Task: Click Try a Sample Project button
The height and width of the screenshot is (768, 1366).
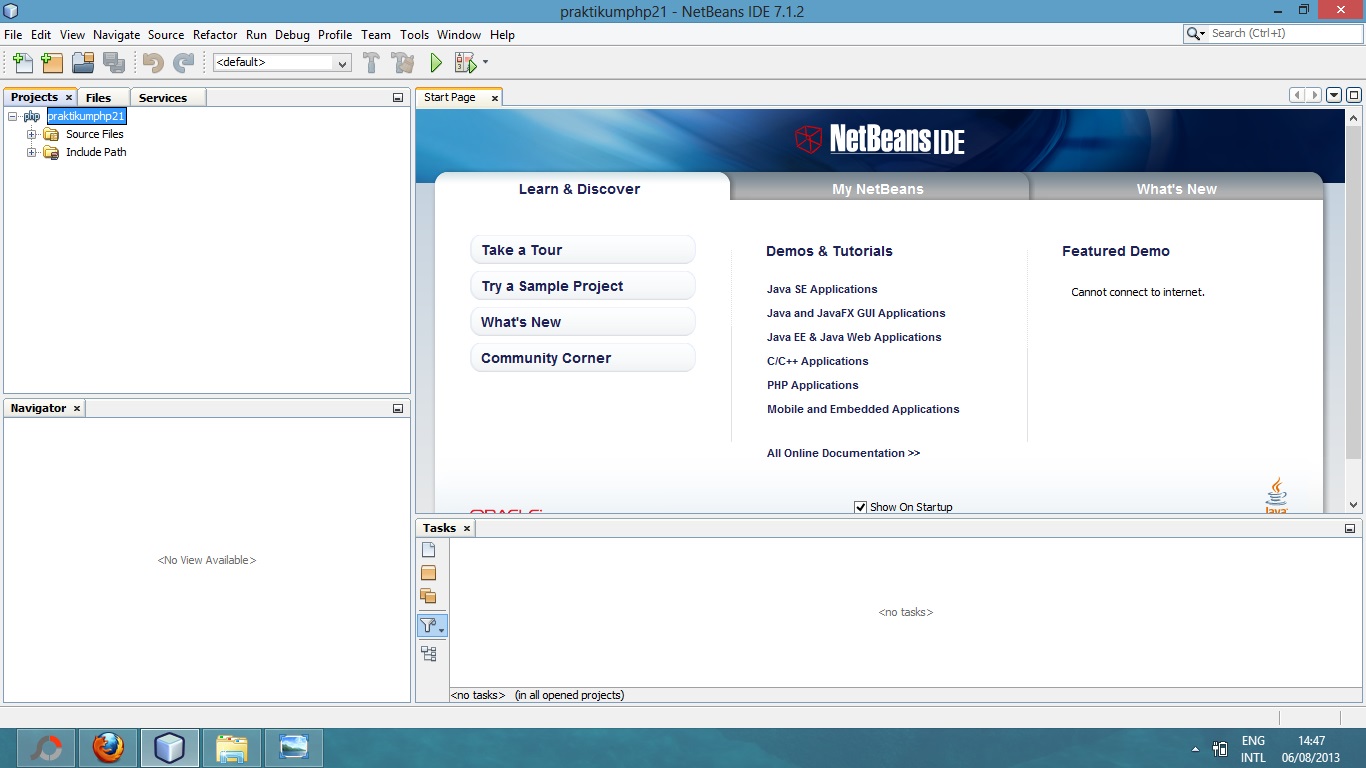Action: [583, 286]
